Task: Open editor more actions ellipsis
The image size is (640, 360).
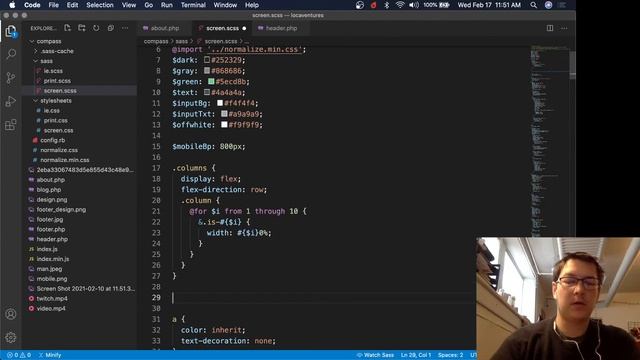Action: (x=564, y=28)
